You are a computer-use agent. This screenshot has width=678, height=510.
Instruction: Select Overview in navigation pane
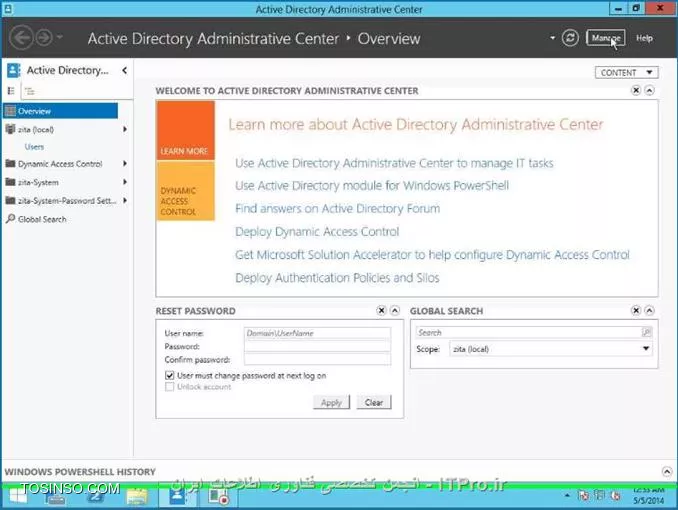[61, 111]
